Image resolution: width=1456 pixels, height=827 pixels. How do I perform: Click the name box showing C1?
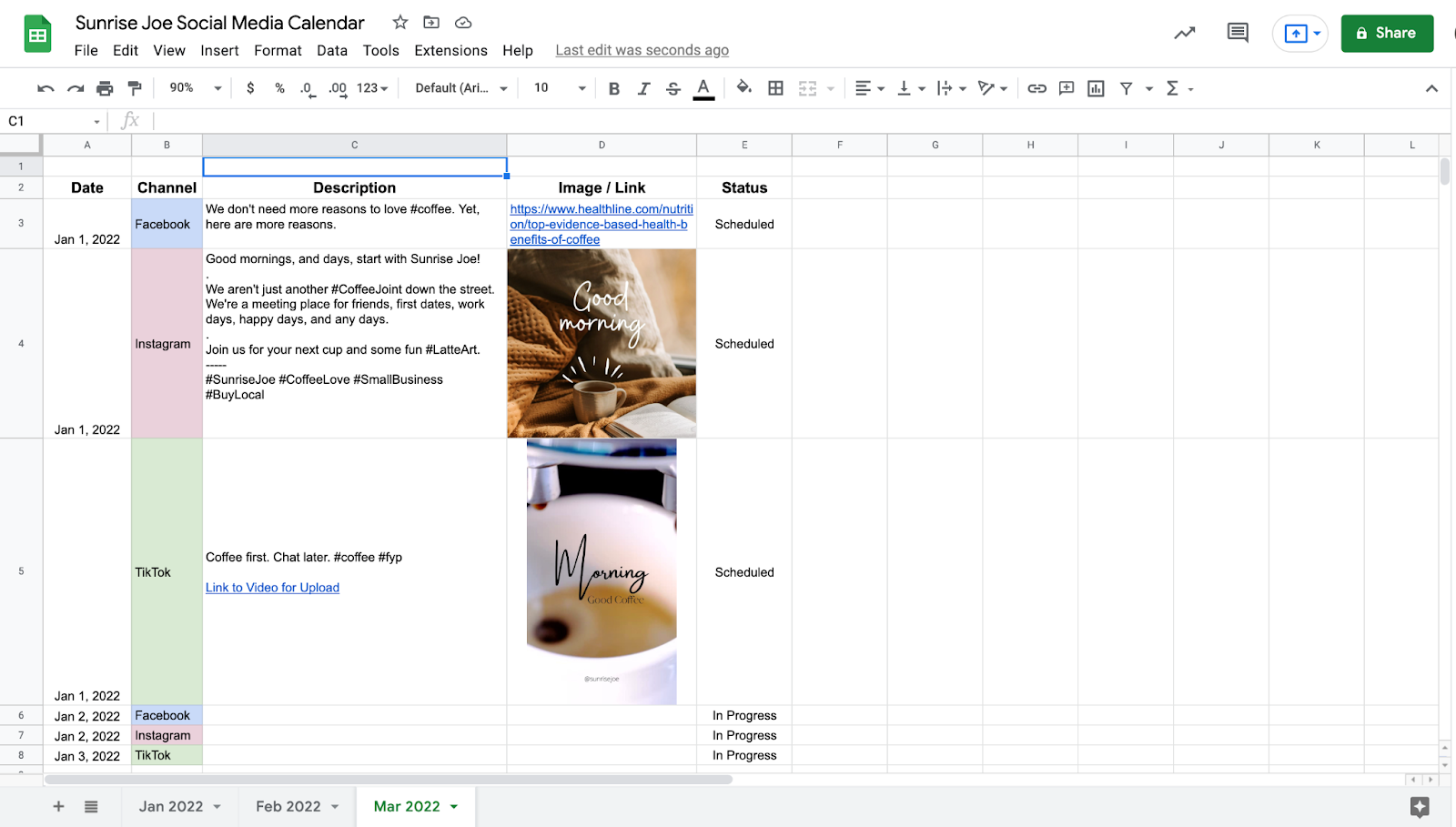(53, 121)
